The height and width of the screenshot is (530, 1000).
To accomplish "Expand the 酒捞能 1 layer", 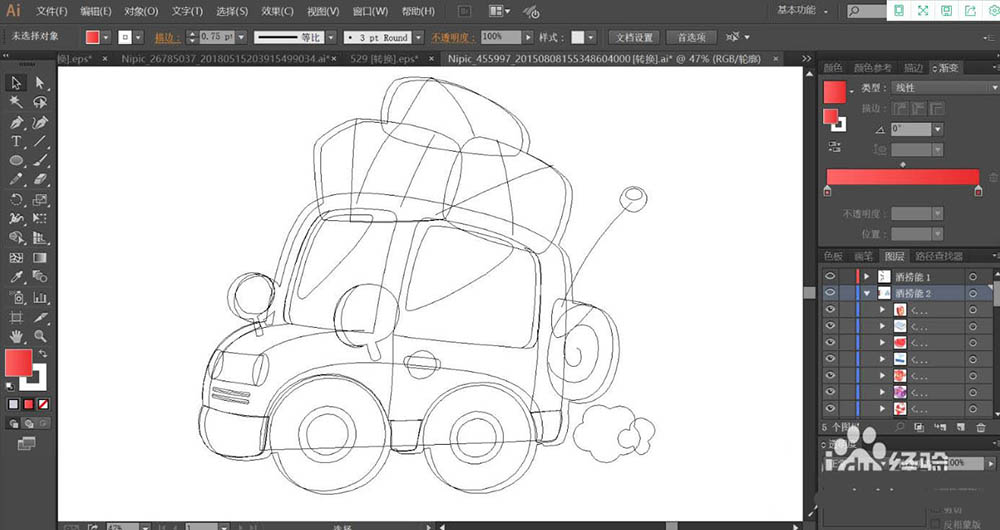I will click(867, 276).
